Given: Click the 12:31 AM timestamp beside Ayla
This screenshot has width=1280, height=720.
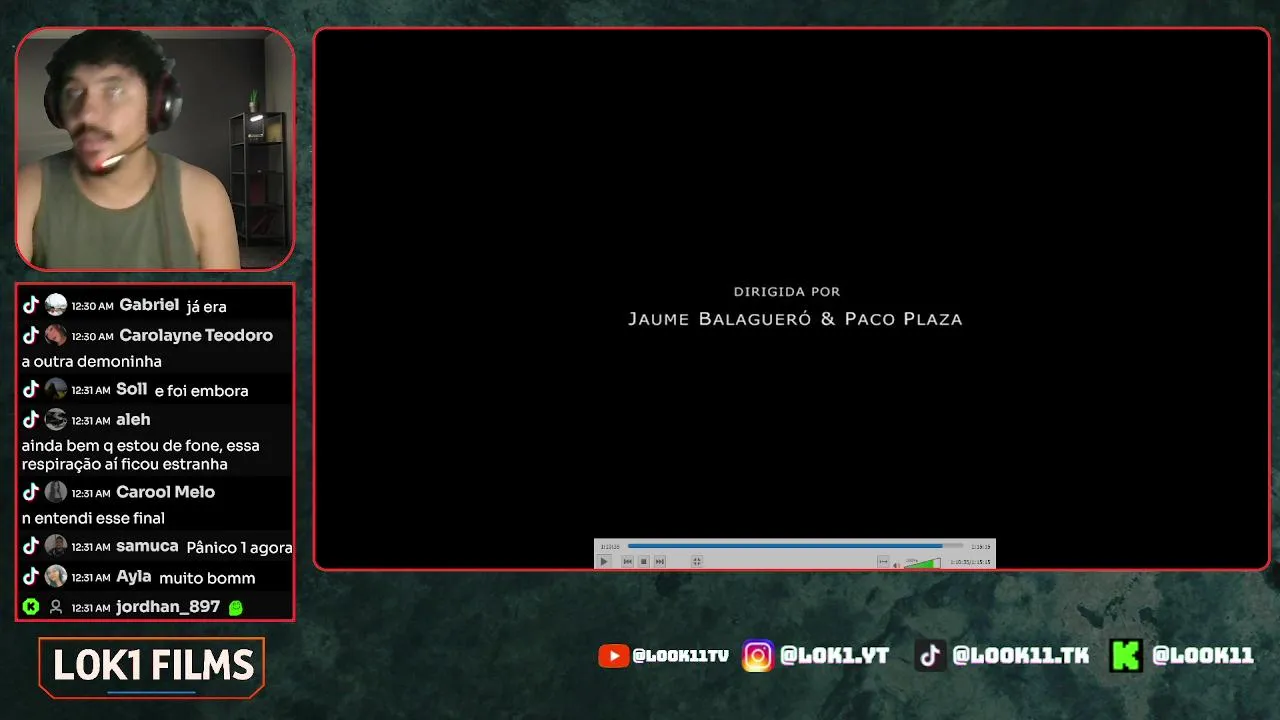Looking at the screenshot, I should tap(91, 577).
